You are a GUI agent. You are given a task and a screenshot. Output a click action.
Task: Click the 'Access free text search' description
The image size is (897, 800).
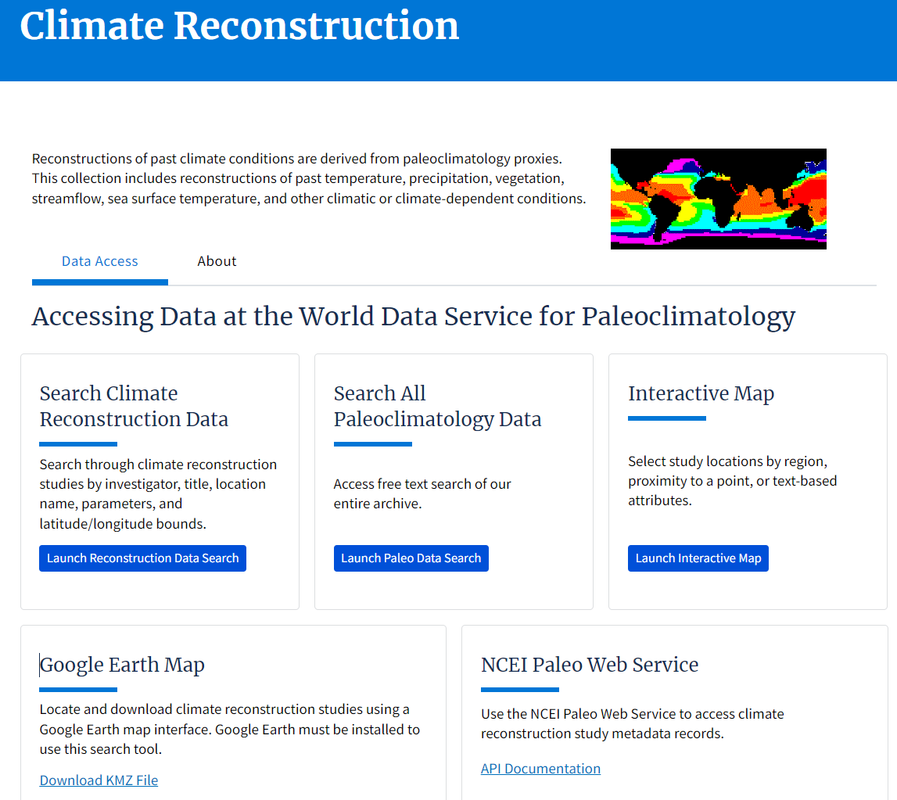pyautogui.click(x=422, y=493)
